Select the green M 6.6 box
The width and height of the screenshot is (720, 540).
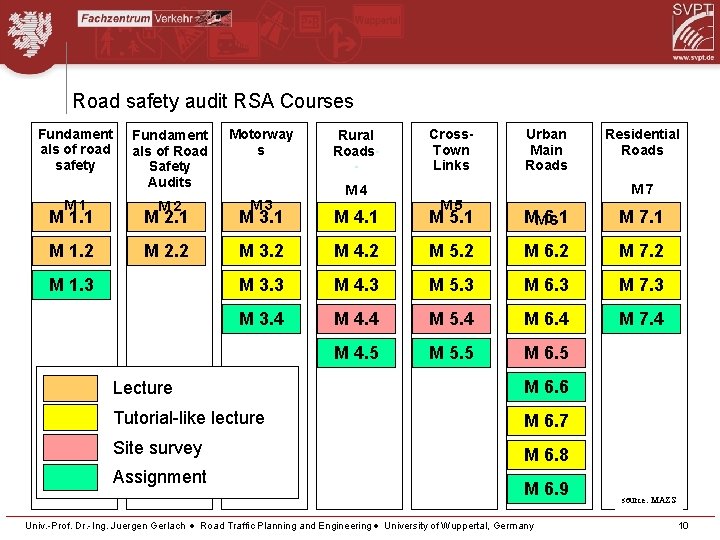click(546, 387)
